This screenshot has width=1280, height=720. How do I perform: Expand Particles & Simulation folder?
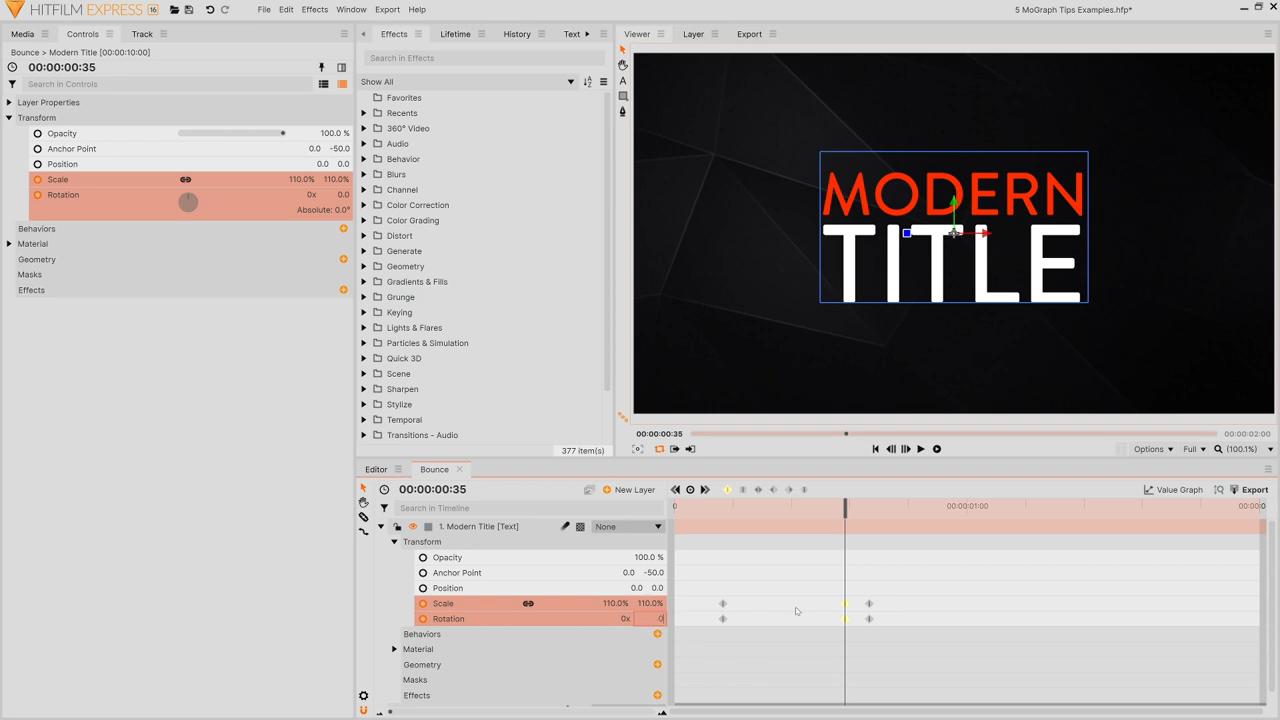(x=363, y=343)
